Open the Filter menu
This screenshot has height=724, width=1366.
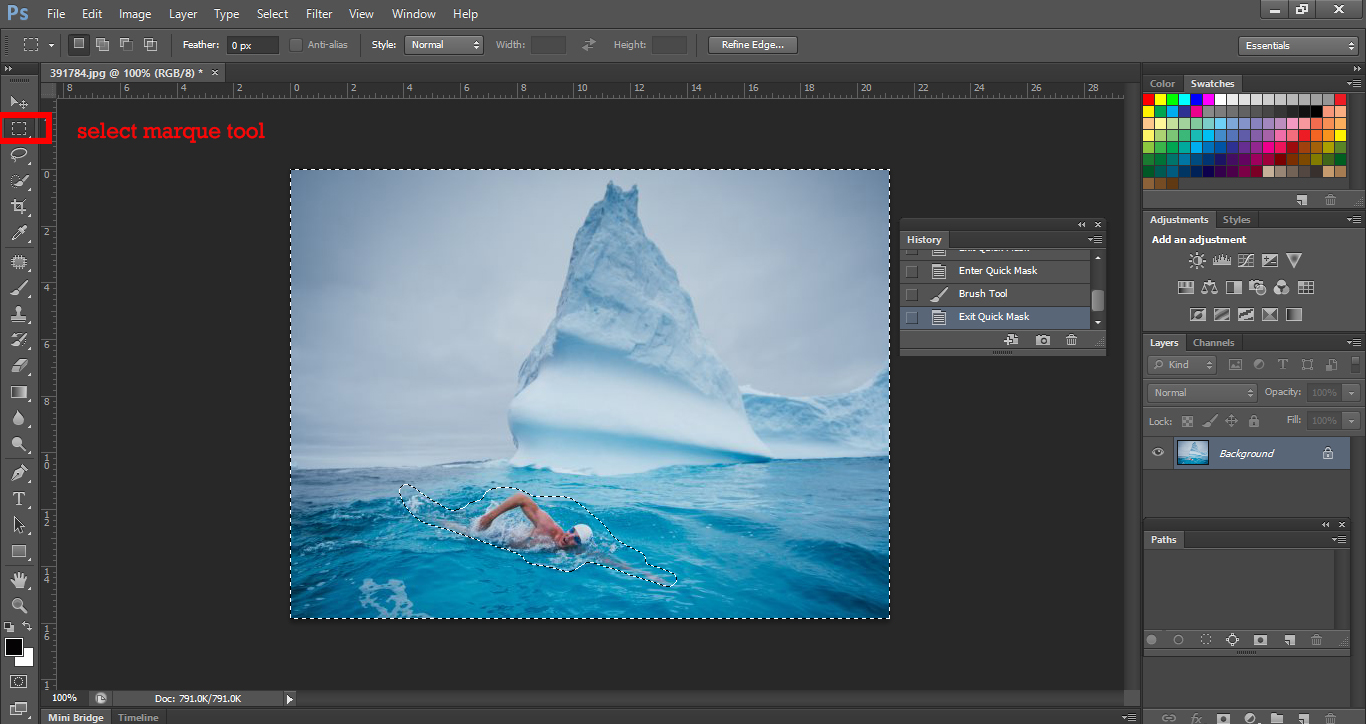[x=319, y=14]
